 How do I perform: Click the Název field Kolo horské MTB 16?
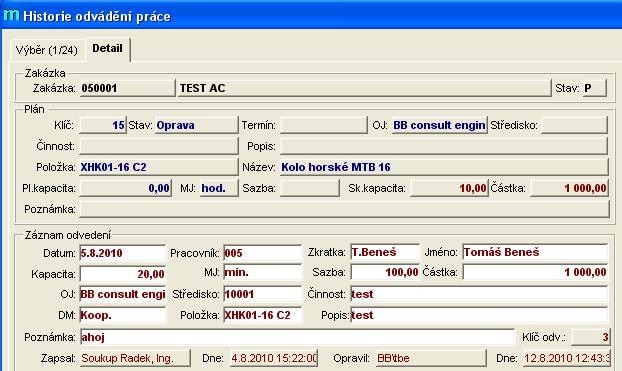click(444, 167)
